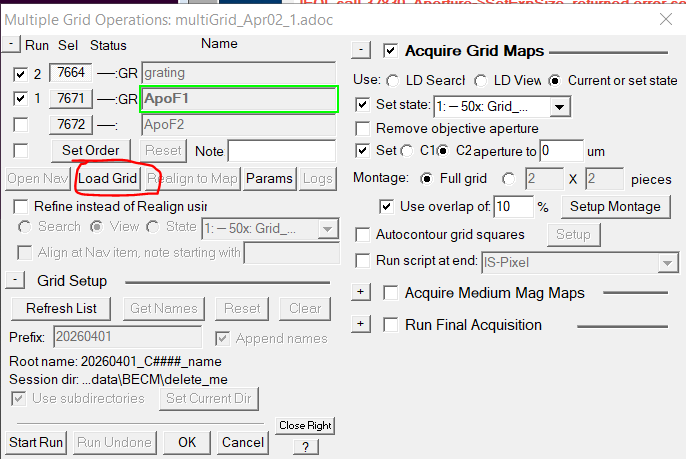This screenshot has height=459, width=686.
Task: Enable Acquire Medium Mag Maps checkbox
Action: click(390, 293)
